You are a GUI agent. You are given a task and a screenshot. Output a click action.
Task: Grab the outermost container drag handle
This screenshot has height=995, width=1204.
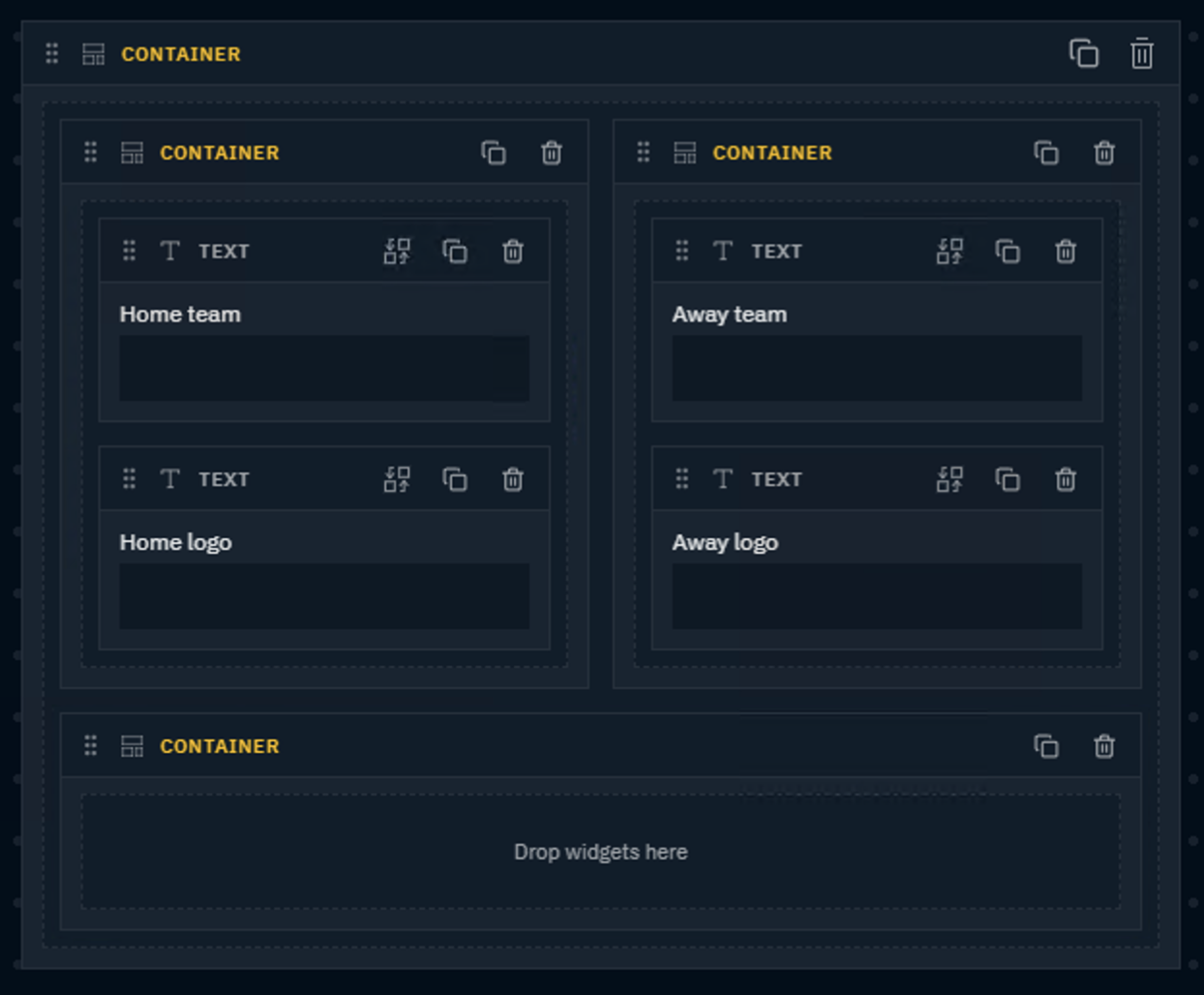pos(52,53)
